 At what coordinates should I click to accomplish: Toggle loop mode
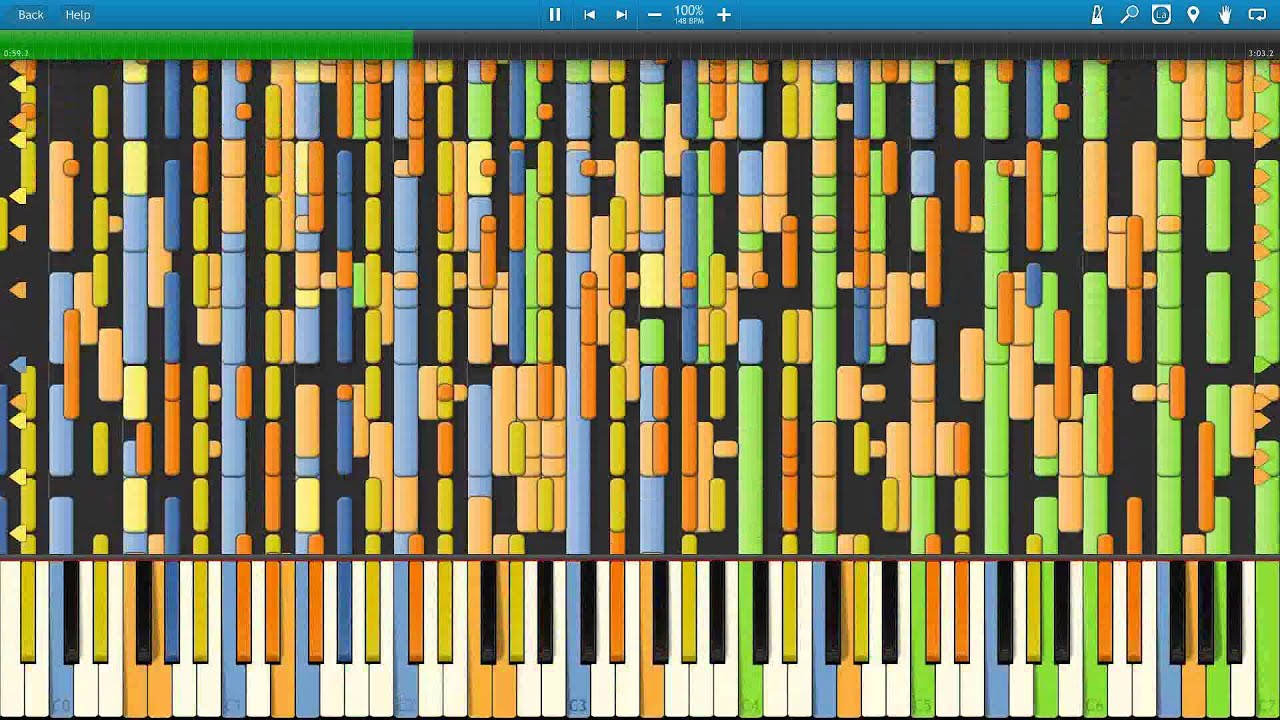coord(1257,14)
